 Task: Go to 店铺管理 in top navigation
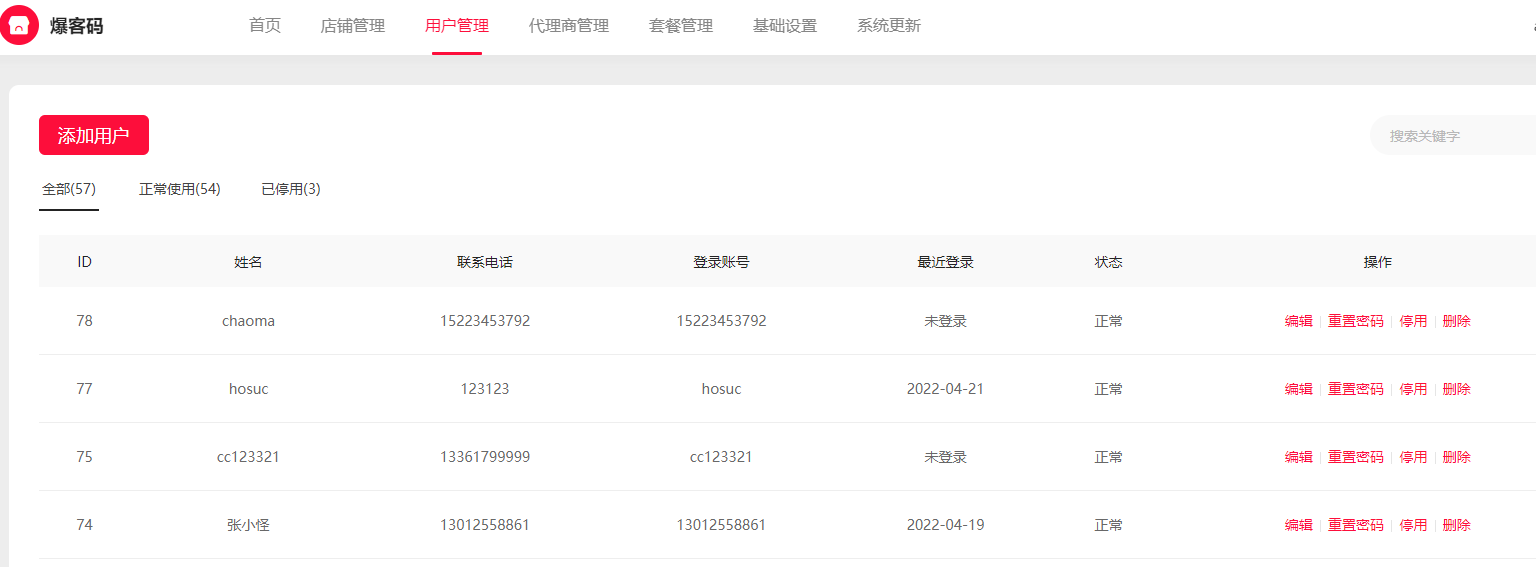[352, 26]
